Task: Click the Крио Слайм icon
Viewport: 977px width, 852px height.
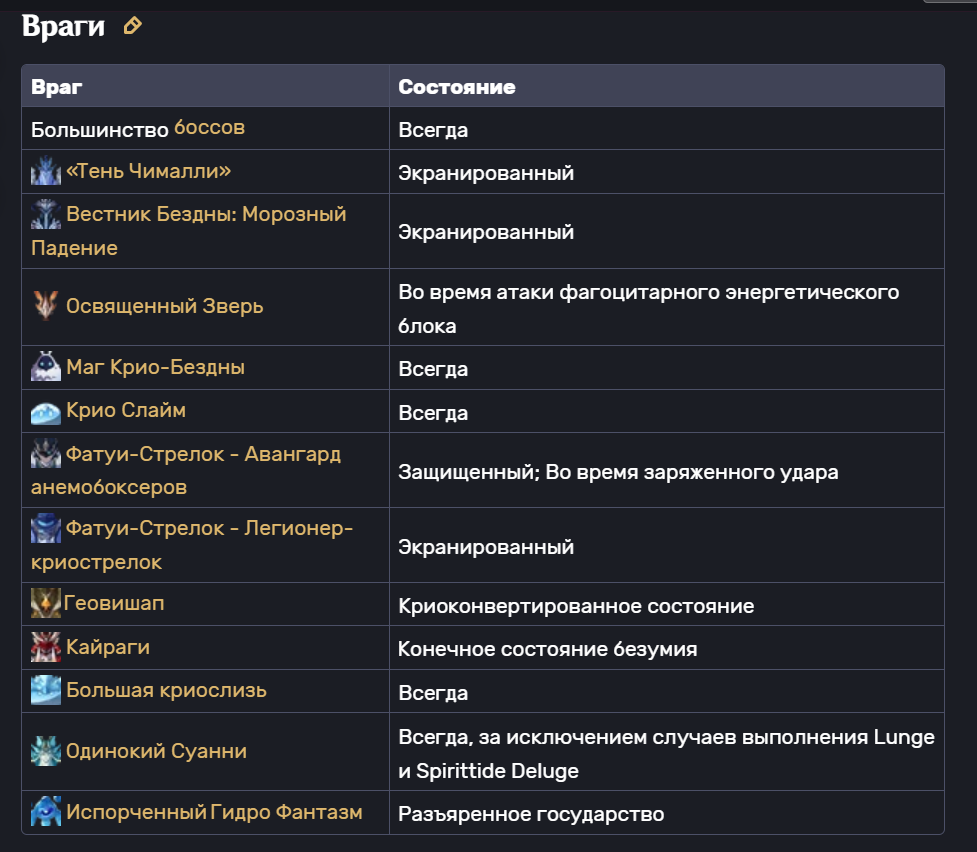Action: (46, 411)
